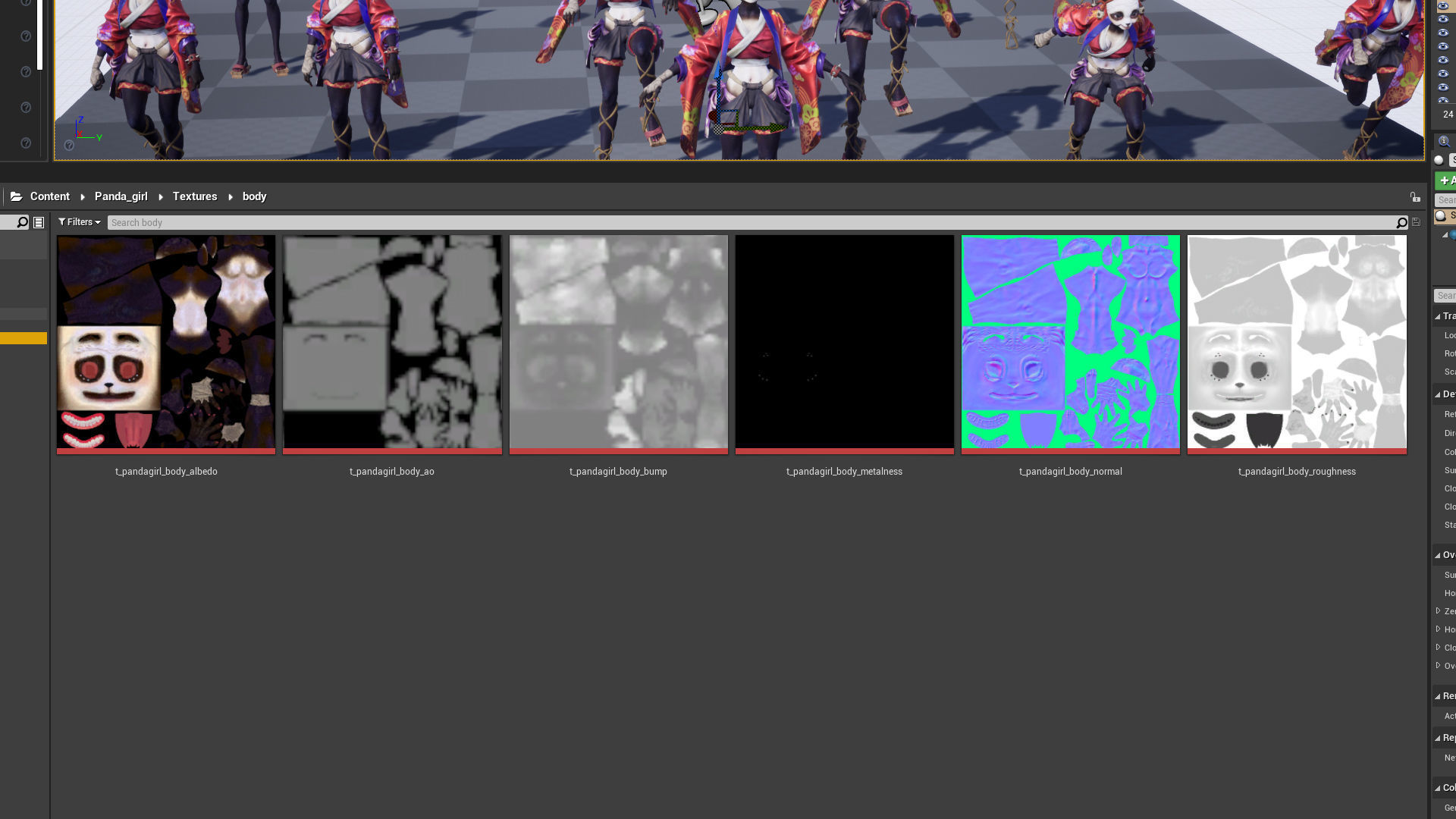Click the folder search magnifier icon
The height and width of the screenshot is (819, 1456).
coord(22,222)
